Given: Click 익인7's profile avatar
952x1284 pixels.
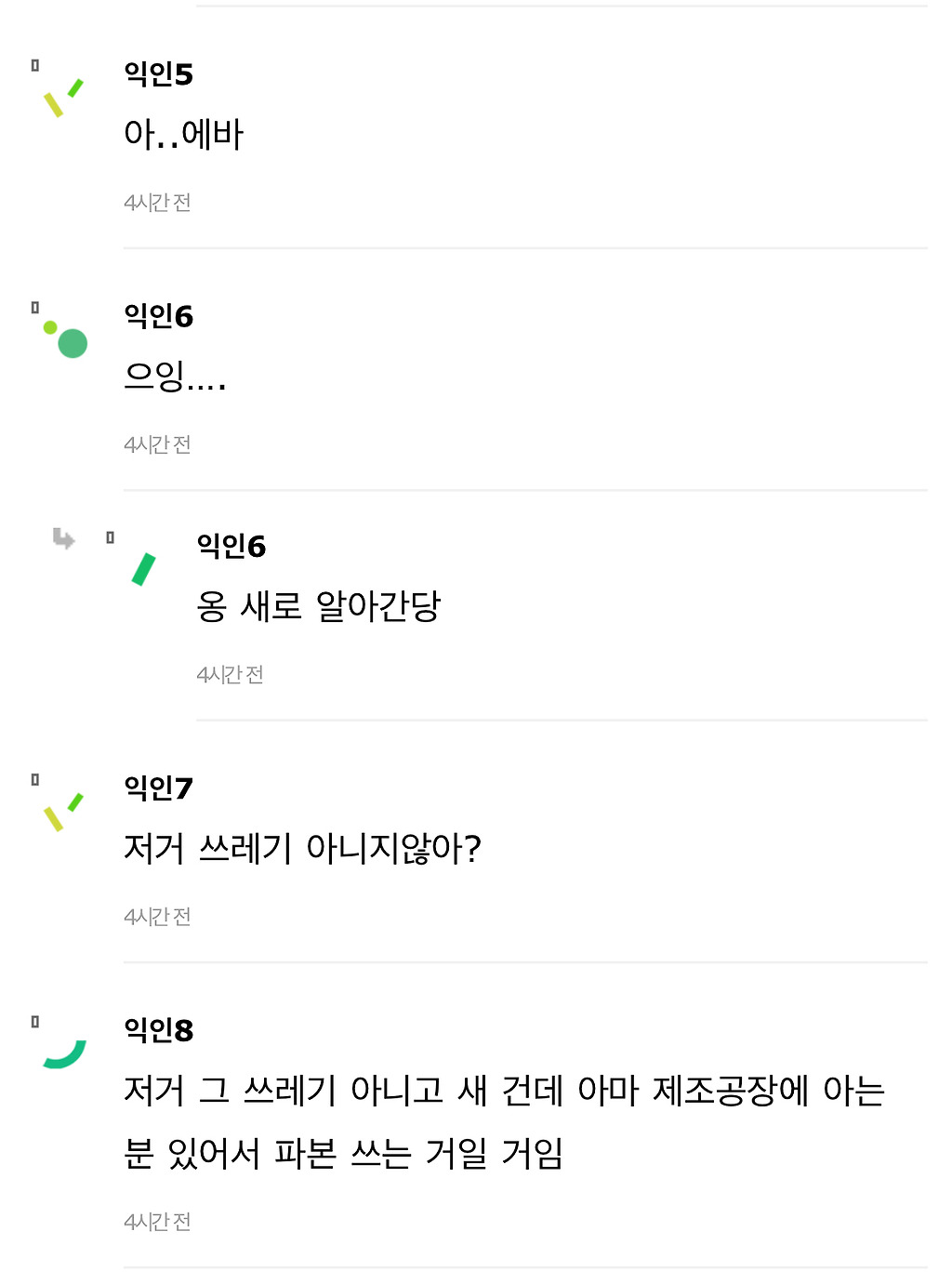Looking at the screenshot, I should pyautogui.click(x=63, y=812).
